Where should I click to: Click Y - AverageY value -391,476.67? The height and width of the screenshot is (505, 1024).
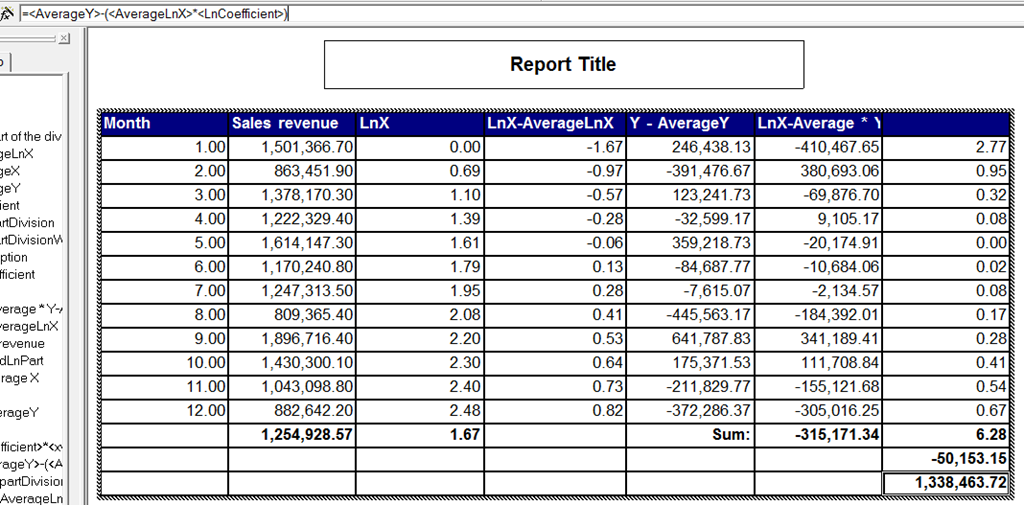pos(690,171)
